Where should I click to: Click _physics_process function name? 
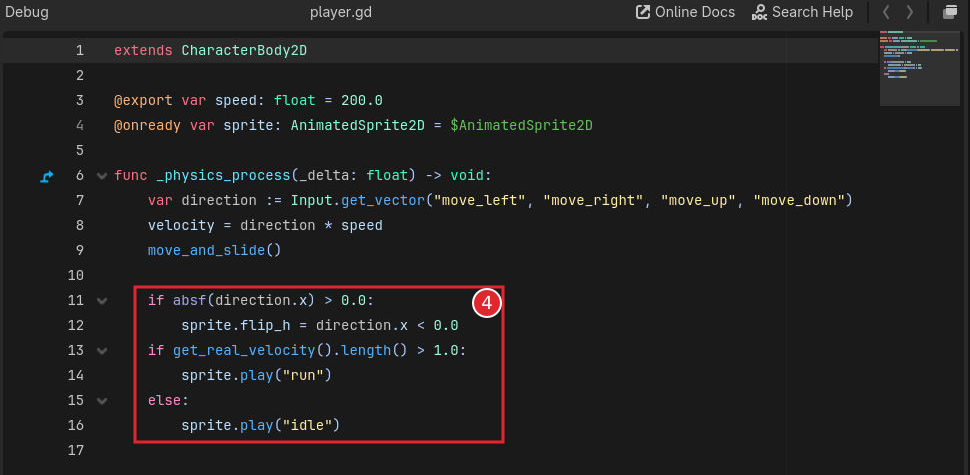pos(223,176)
